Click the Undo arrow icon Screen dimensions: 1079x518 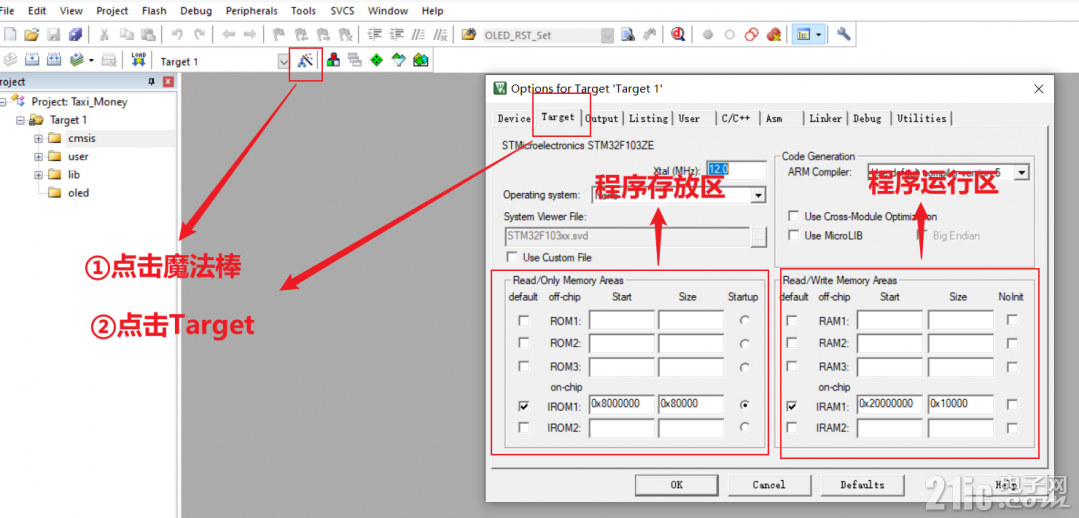[x=177, y=34]
